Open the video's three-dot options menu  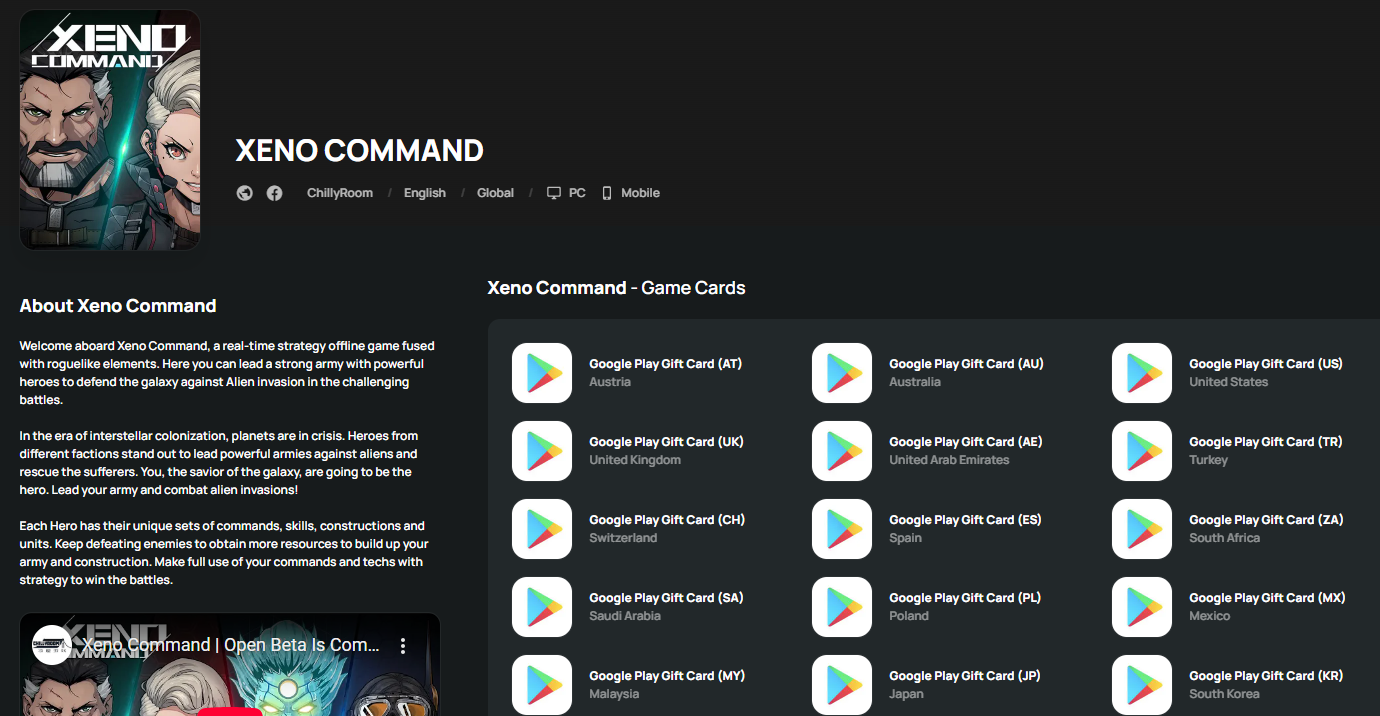[403, 646]
